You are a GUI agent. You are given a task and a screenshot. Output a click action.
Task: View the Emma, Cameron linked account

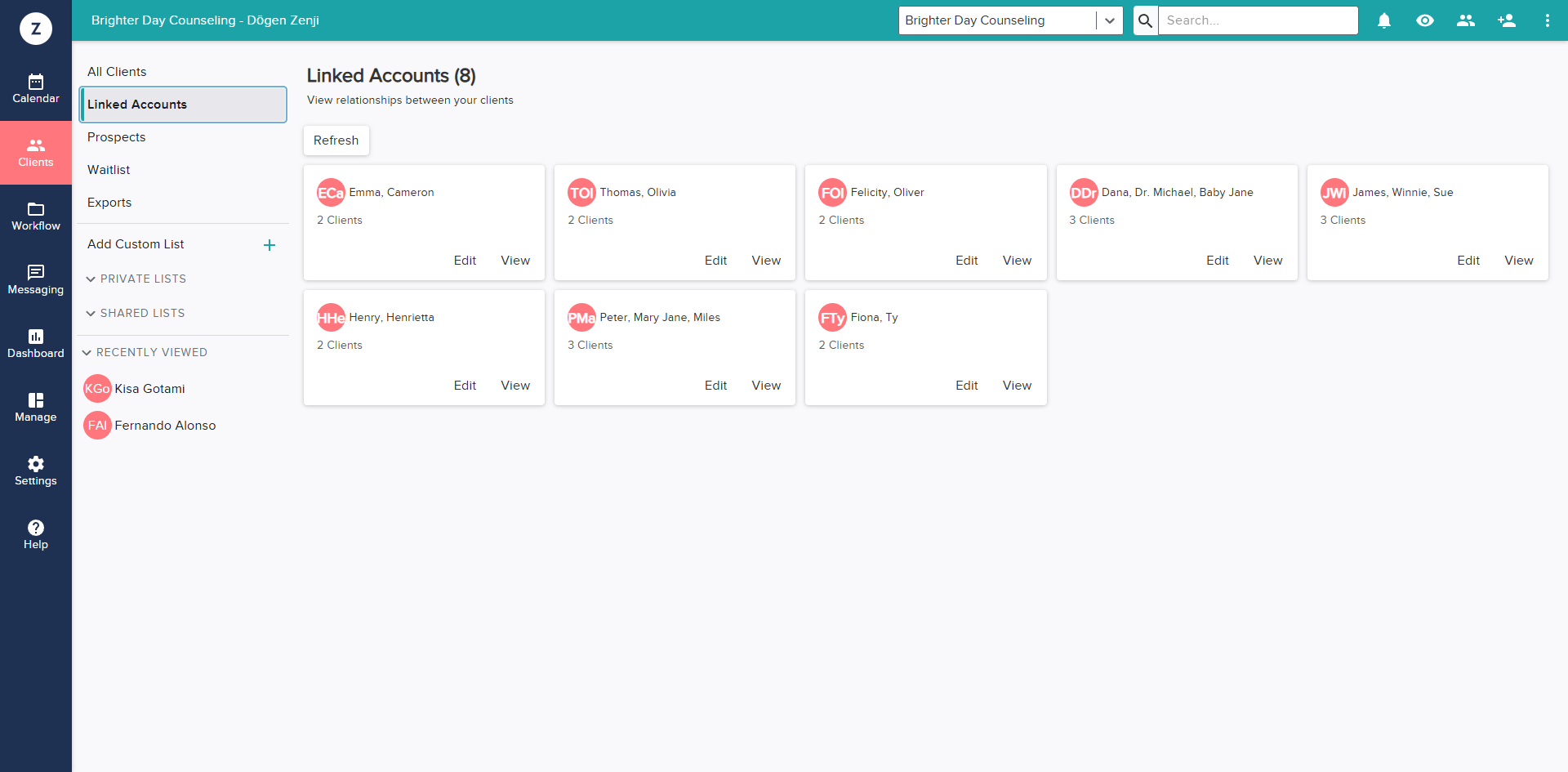[515, 261]
